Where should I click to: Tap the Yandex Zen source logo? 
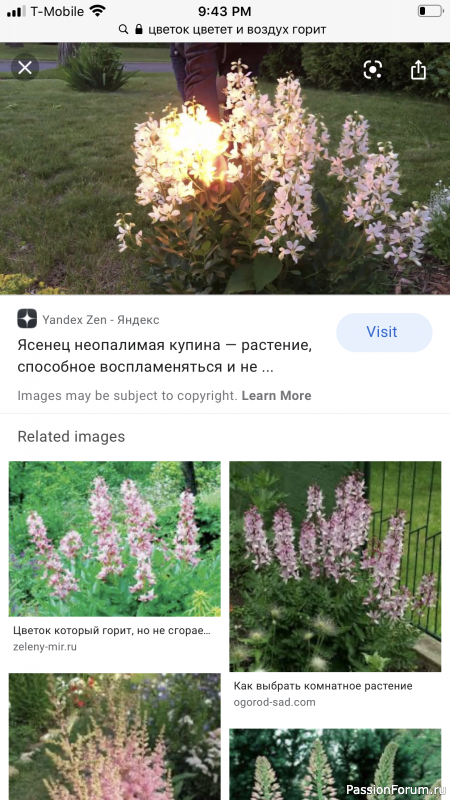click(x=27, y=318)
